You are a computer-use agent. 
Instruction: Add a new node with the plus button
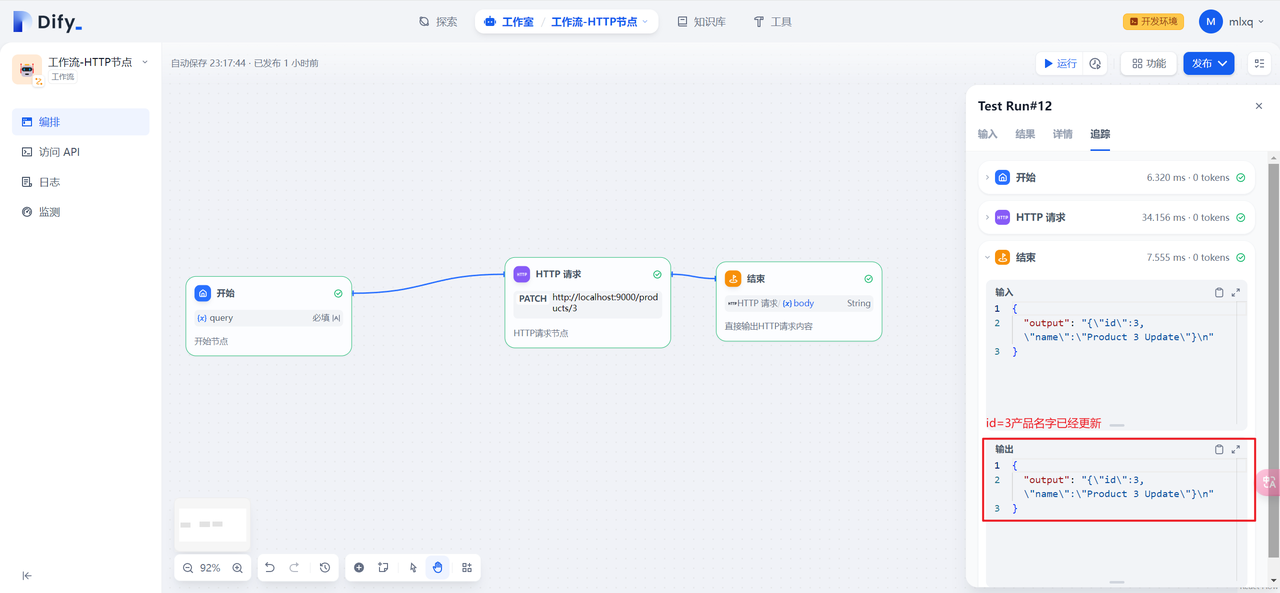point(359,567)
